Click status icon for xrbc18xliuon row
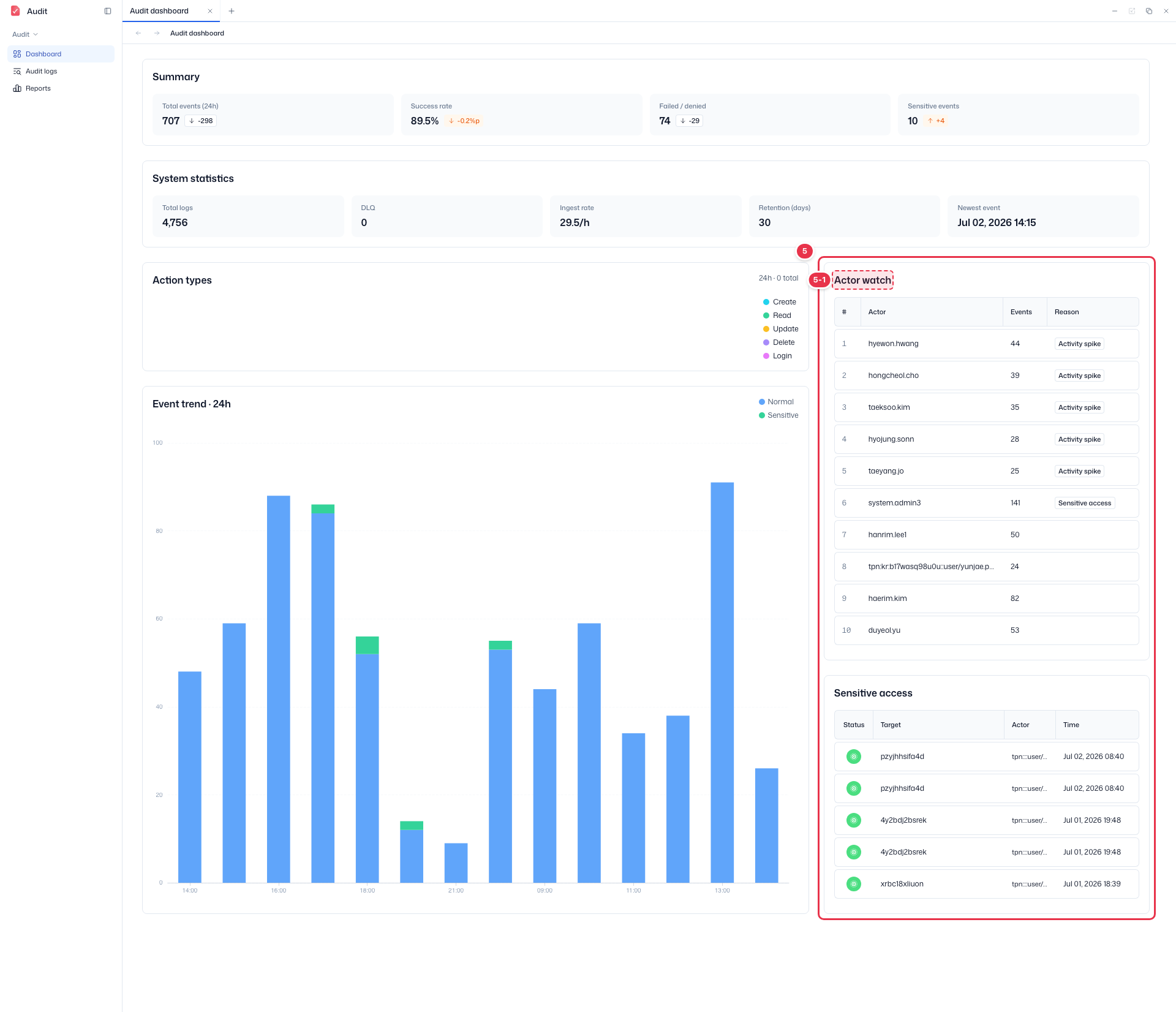The image size is (1176, 1012). pyautogui.click(x=854, y=884)
